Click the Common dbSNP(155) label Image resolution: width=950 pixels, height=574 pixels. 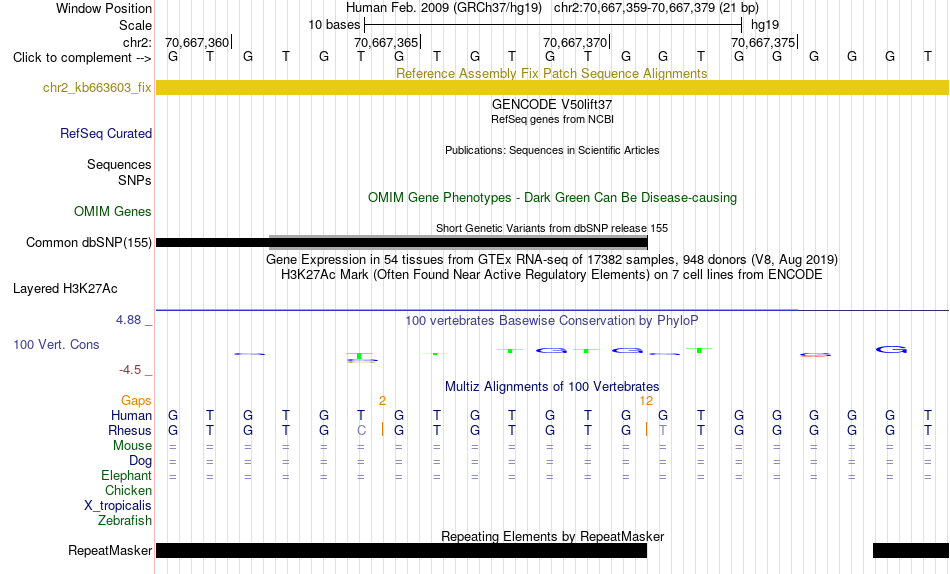pyautogui.click(x=88, y=242)
